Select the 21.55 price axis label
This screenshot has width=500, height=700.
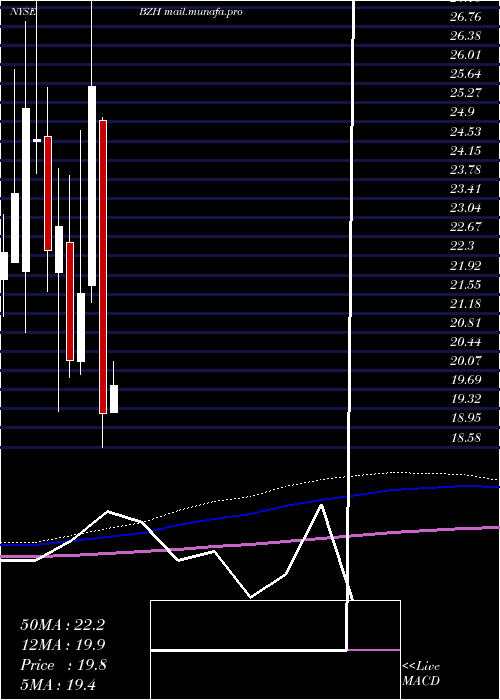point(465,284)
